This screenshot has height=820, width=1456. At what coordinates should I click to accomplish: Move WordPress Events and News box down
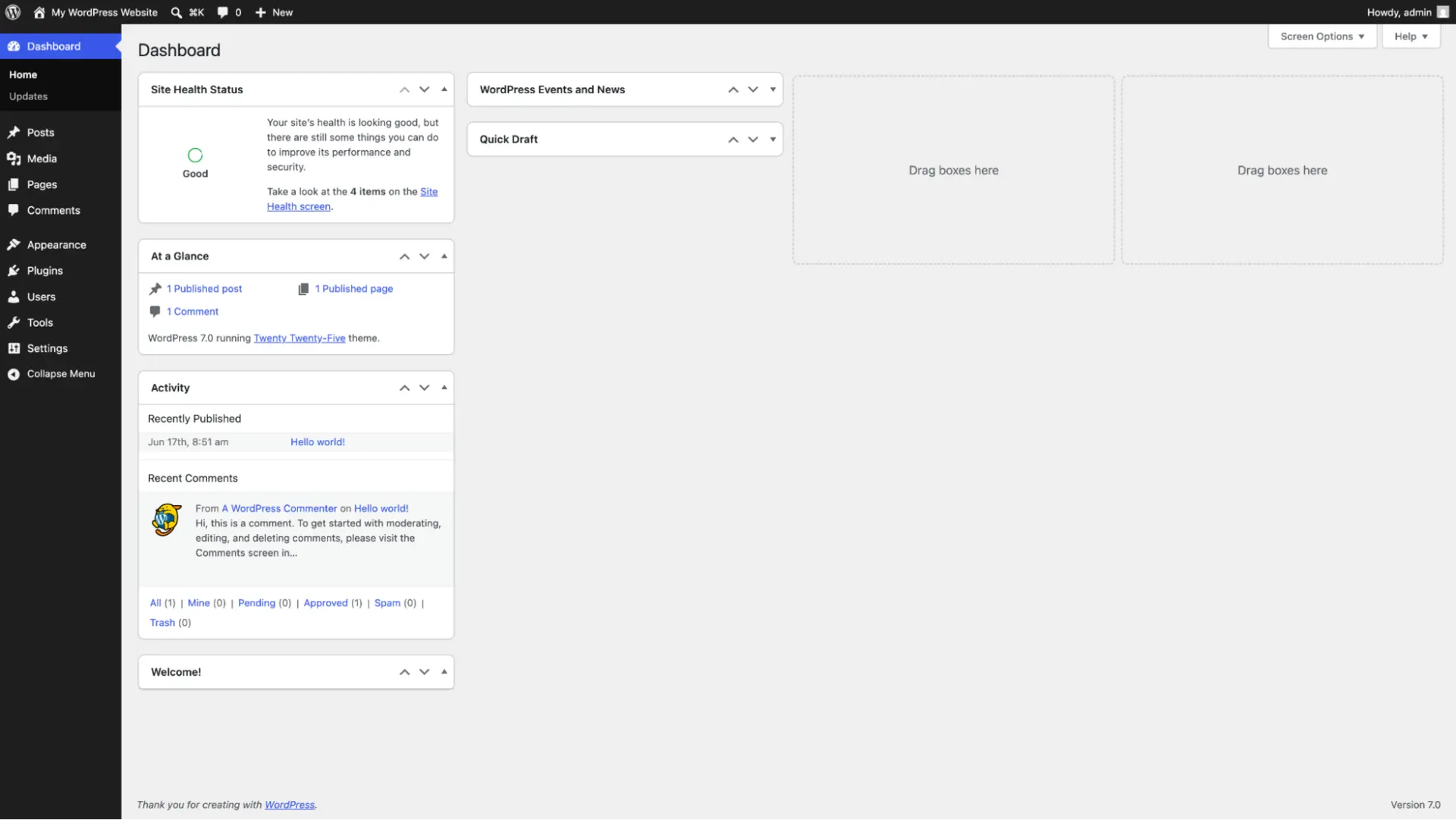[x=753, y=90]
